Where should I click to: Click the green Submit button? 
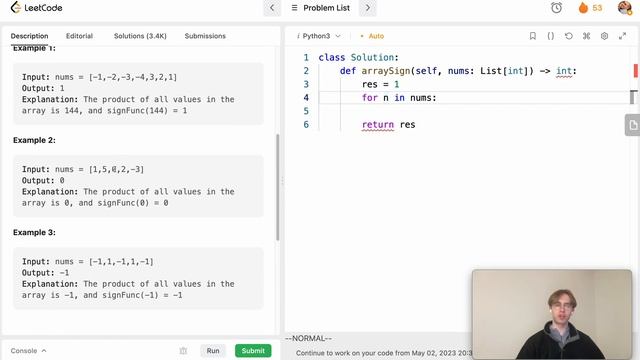tap(253, 351)
